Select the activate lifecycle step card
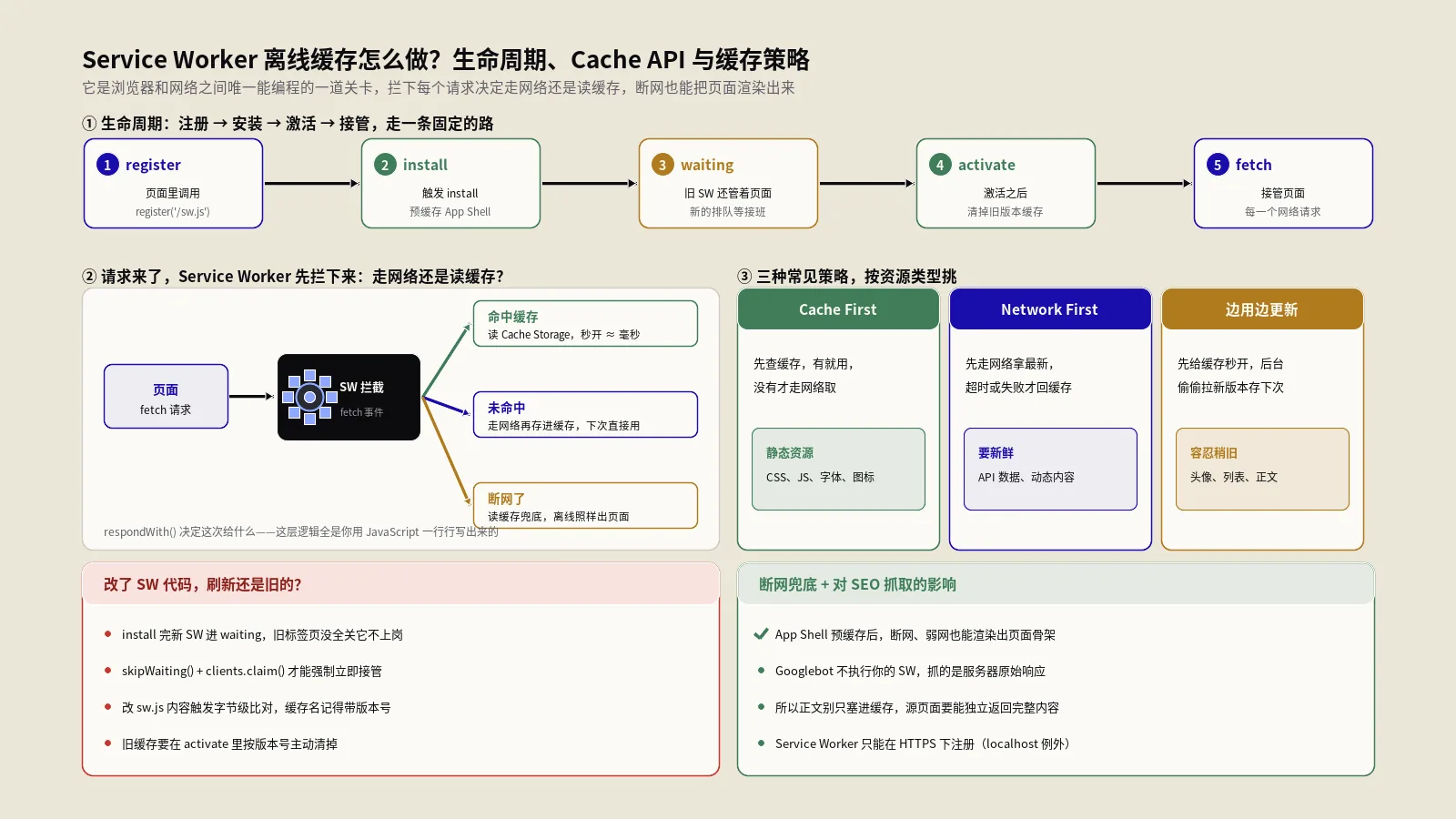This screenshot has width=1456, height=819. 1006,183
